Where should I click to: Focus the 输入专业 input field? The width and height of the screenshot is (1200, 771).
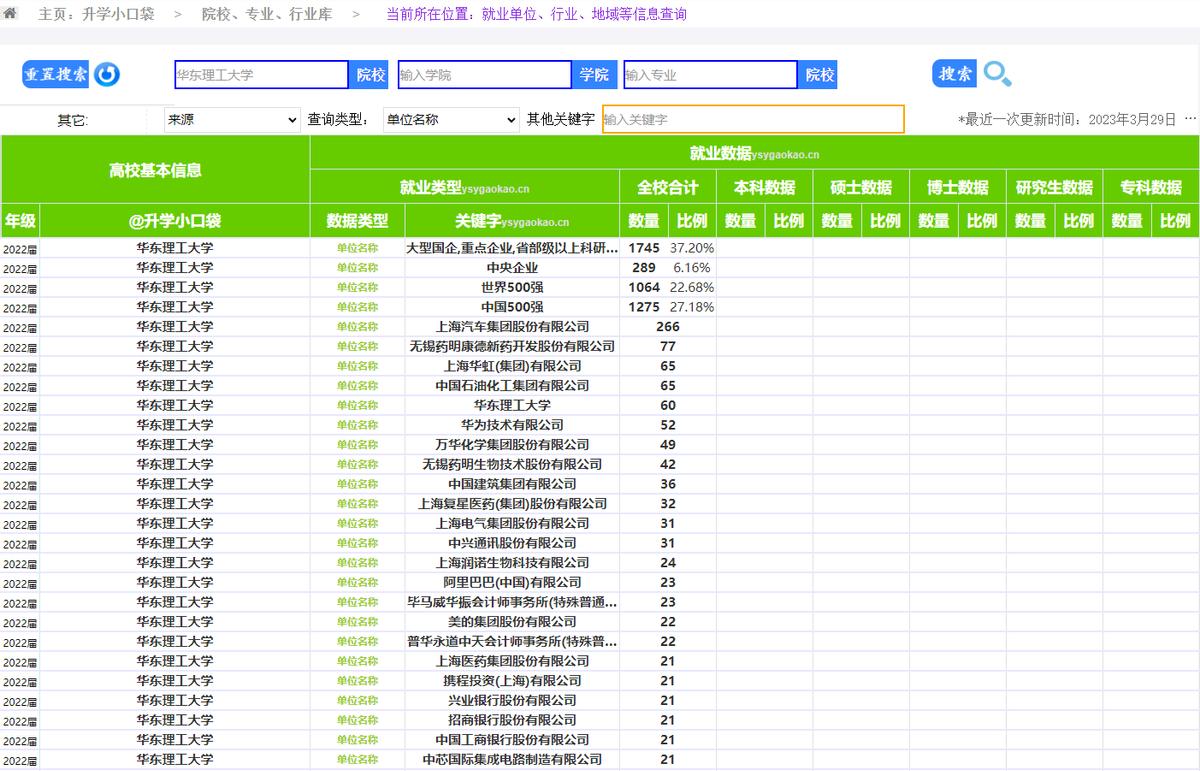[711, 75]
